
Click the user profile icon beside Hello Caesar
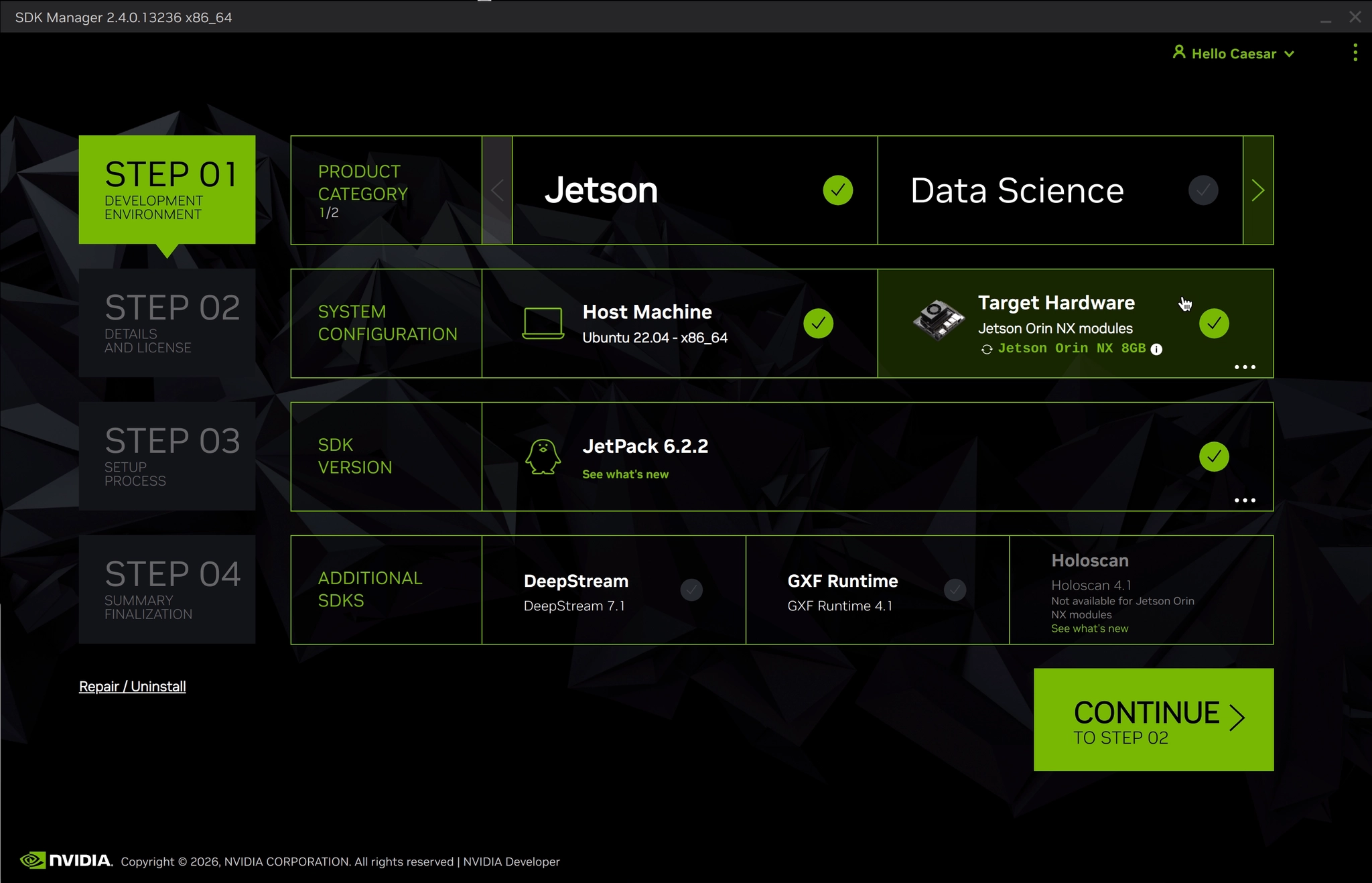(1179, 52)
